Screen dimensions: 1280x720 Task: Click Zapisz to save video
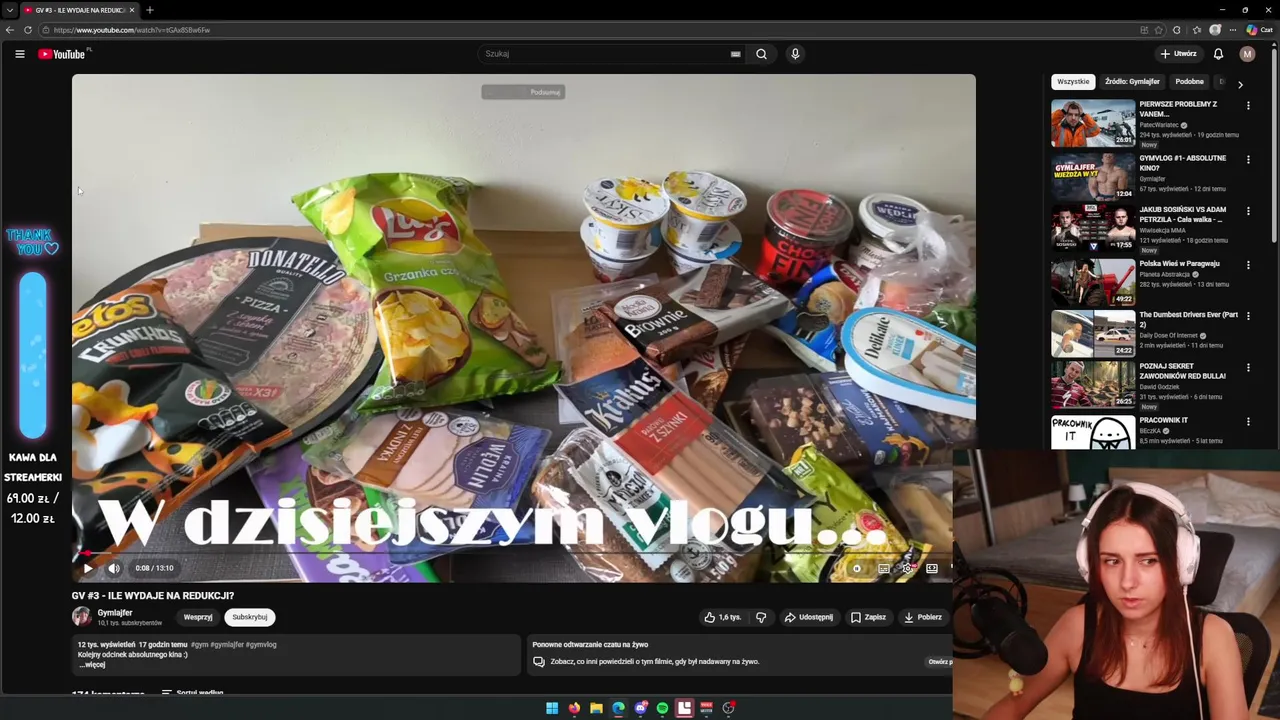click(868, 617)
